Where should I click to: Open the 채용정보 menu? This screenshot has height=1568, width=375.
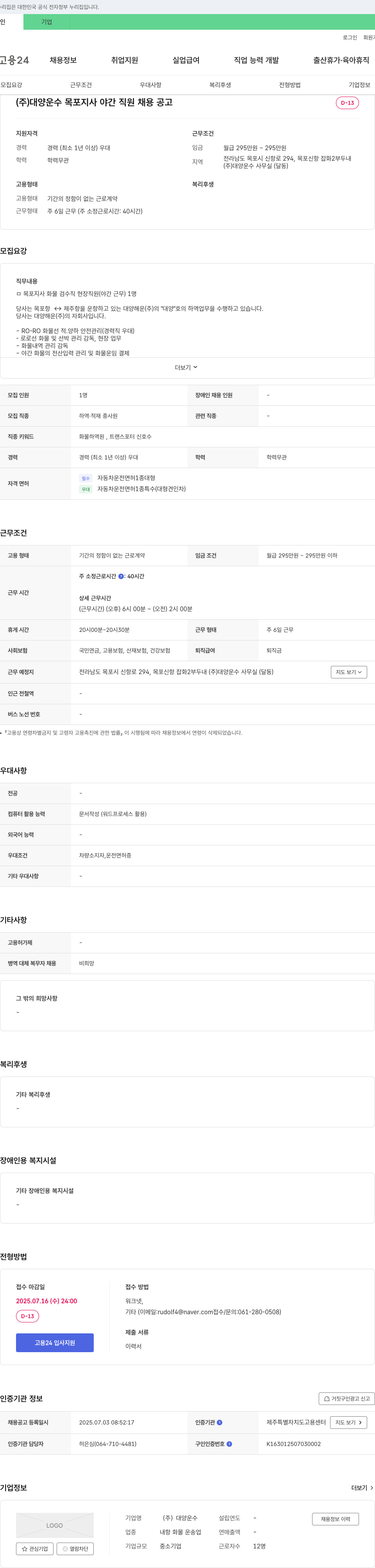pos(63,60)
